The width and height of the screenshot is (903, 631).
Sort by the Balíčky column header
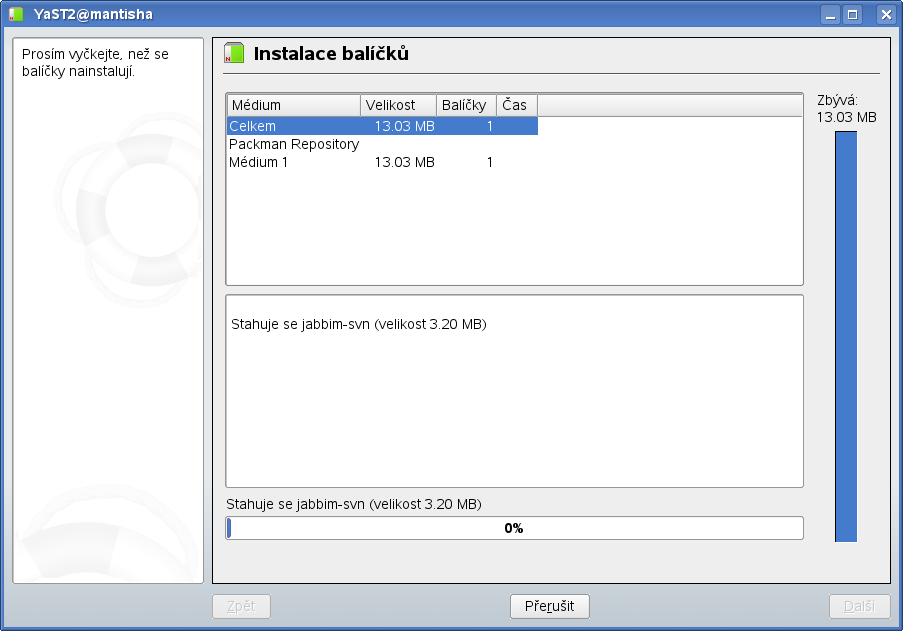coord(466,105)
